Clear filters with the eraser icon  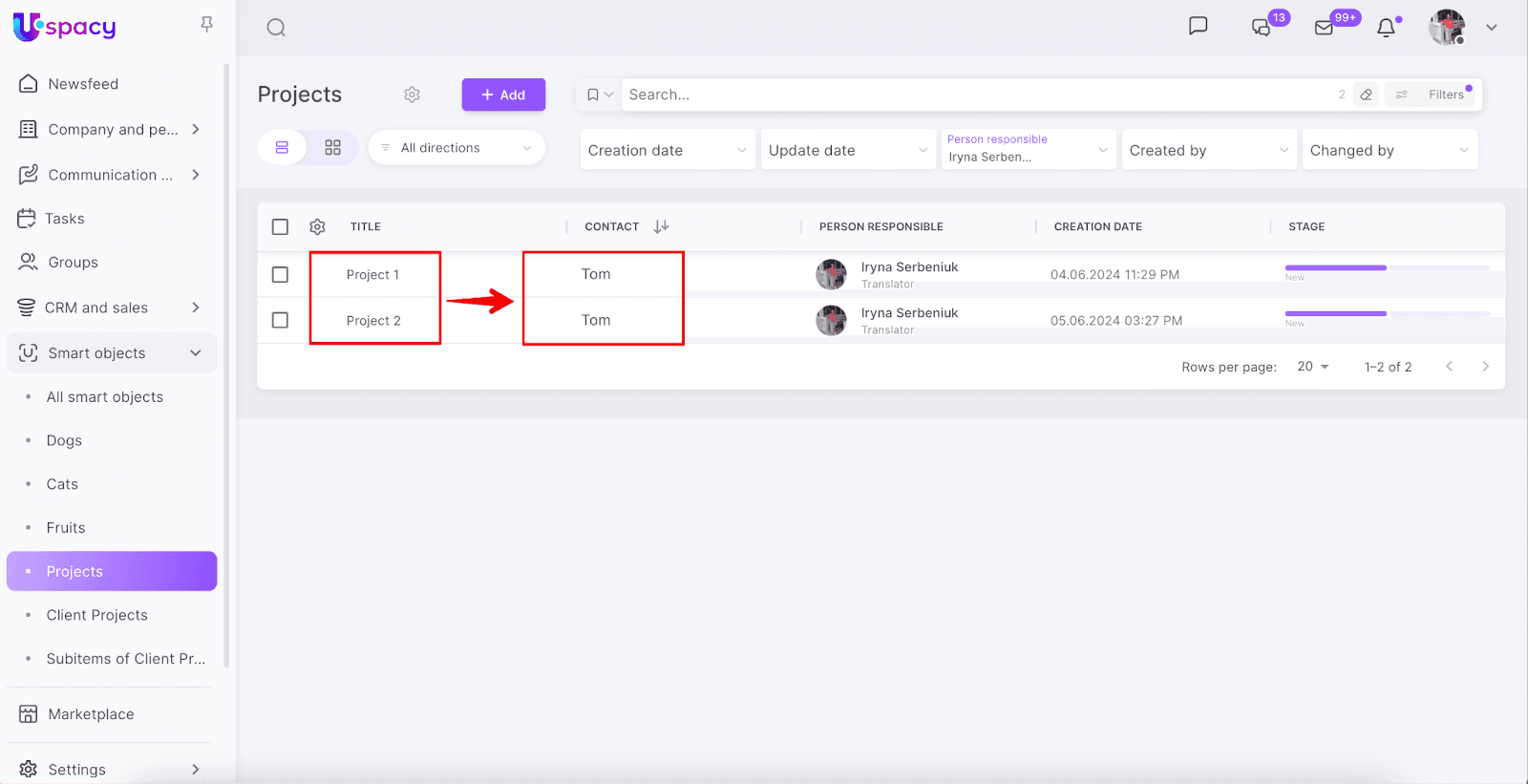pyautogui.click(x=1367, y=95)
